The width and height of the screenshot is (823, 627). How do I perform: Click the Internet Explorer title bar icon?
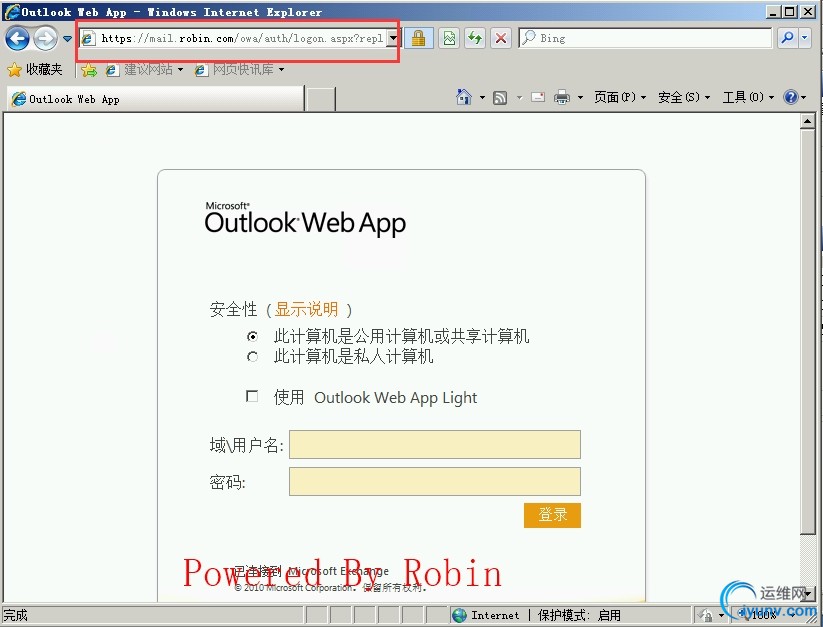pos(12,12)
